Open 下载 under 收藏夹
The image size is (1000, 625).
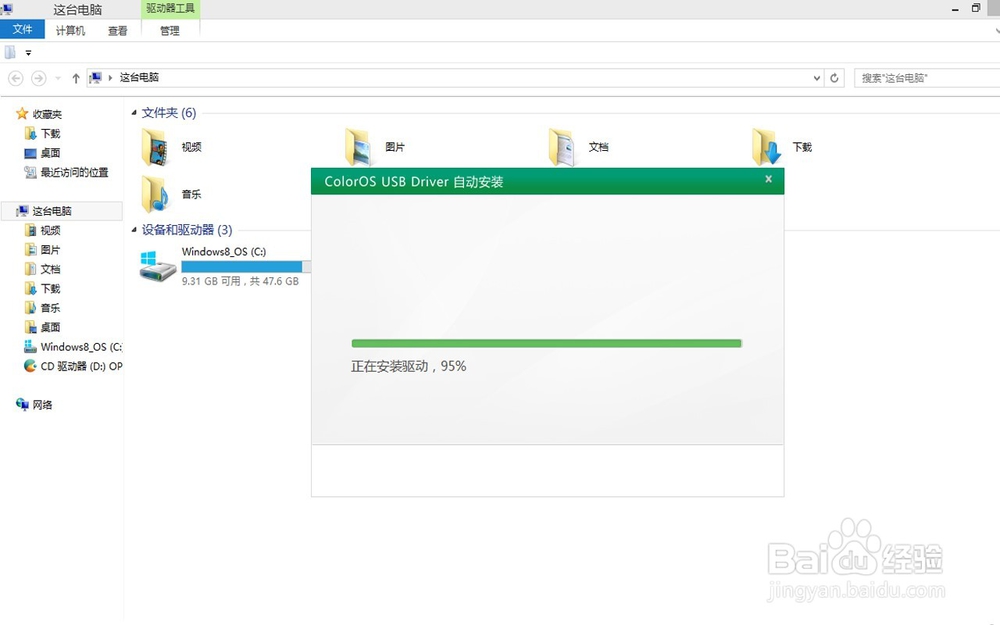50,133
